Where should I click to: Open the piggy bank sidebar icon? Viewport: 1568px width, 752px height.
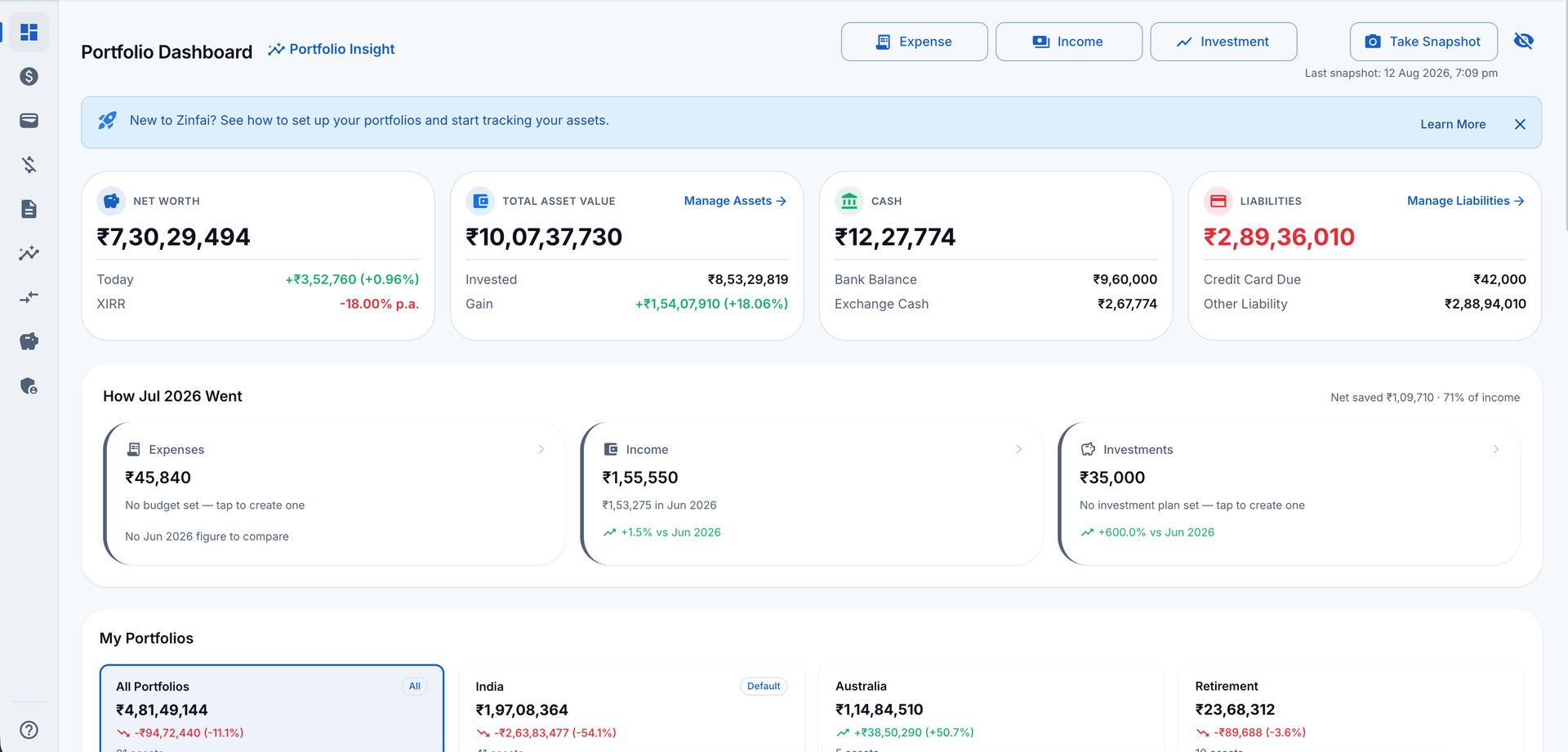click(x=29, y=341)
